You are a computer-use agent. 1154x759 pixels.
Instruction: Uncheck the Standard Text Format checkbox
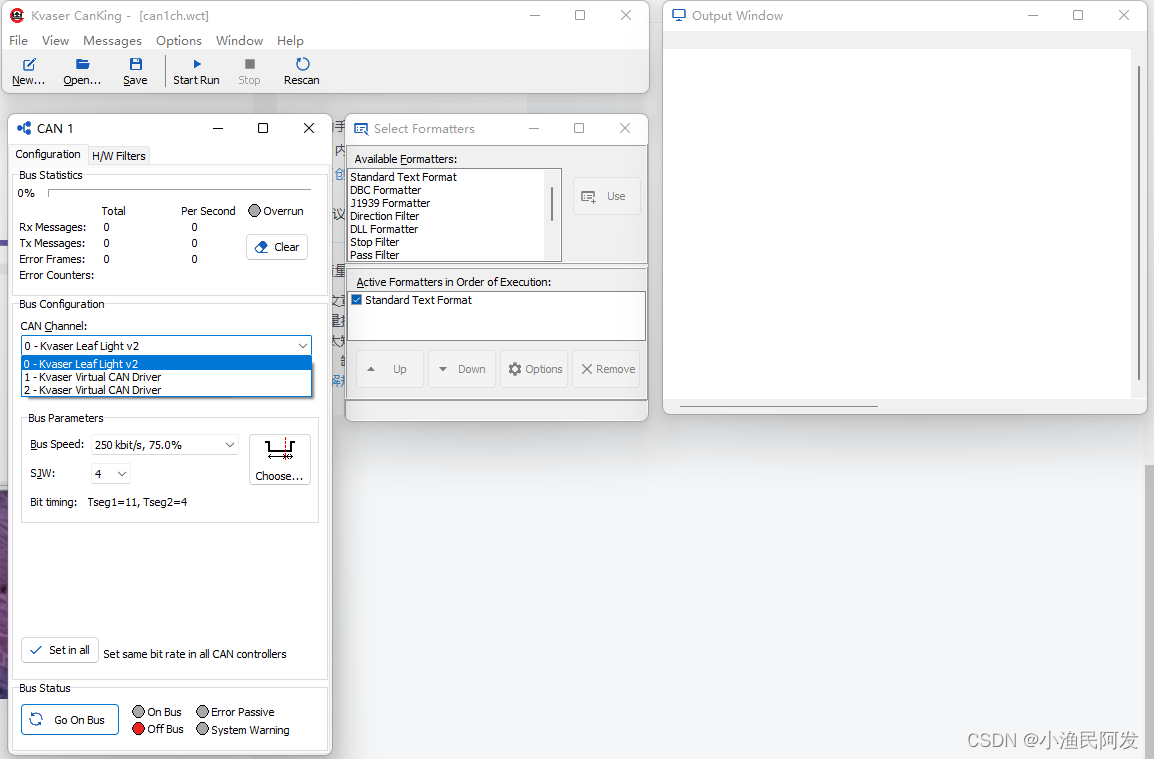[x=356, y=300]
